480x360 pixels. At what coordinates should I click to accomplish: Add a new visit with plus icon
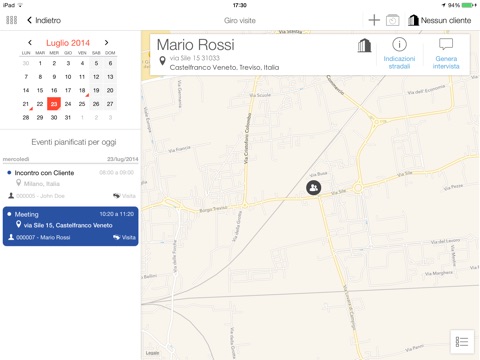pos(374,20)
